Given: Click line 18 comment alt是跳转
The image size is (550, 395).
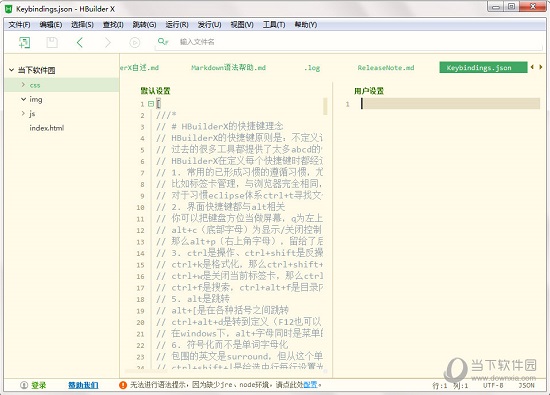Looking at the screenshot, I should click(x=193, y=299).
